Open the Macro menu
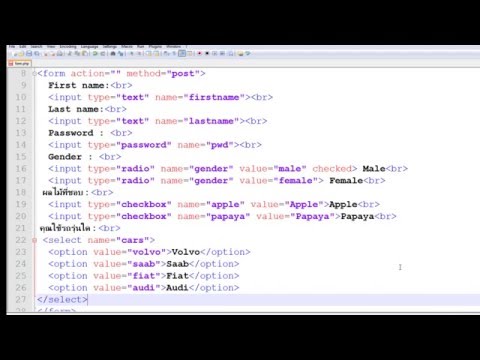480x360 pixels. click(127, 47)
